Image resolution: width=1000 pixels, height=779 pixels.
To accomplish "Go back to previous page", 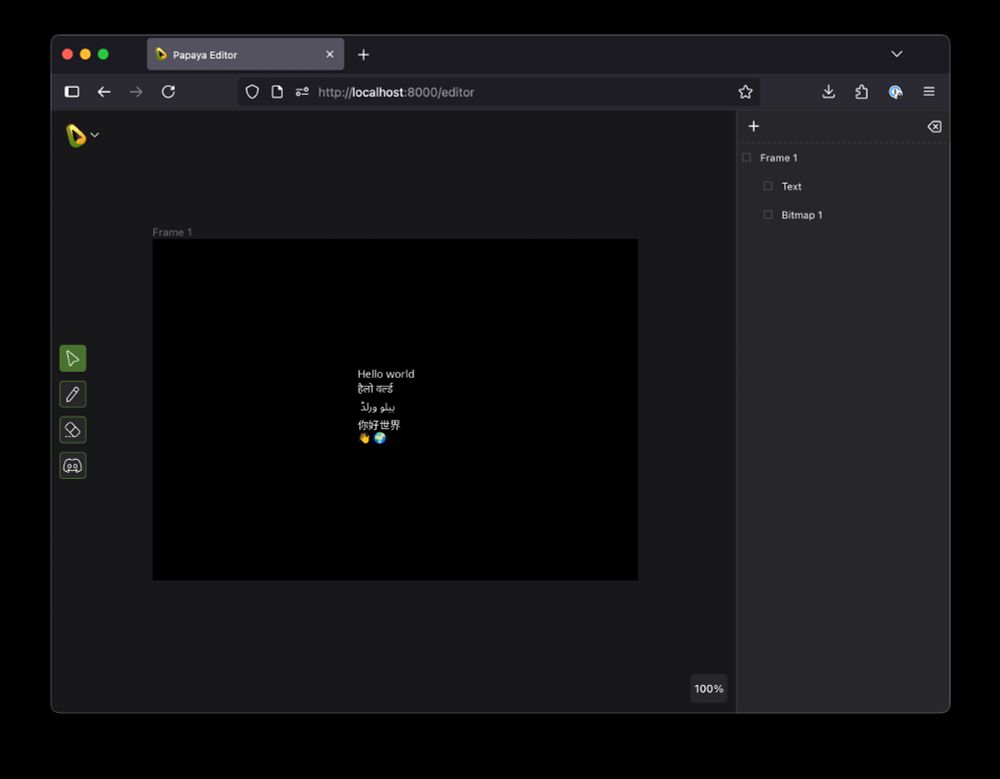I will pyautogui.click(x=104, y=92).
